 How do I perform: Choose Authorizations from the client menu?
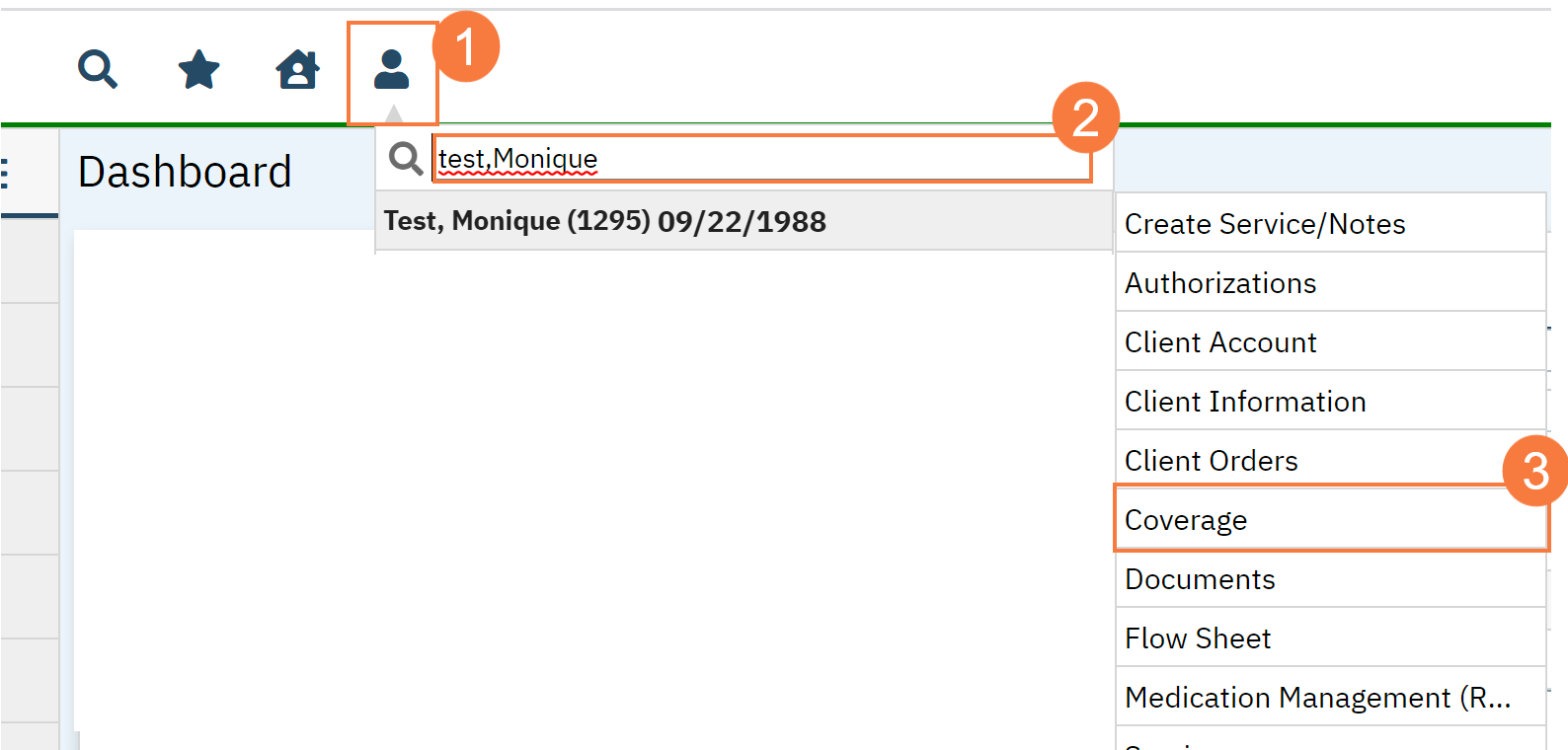coord(1220,283)
